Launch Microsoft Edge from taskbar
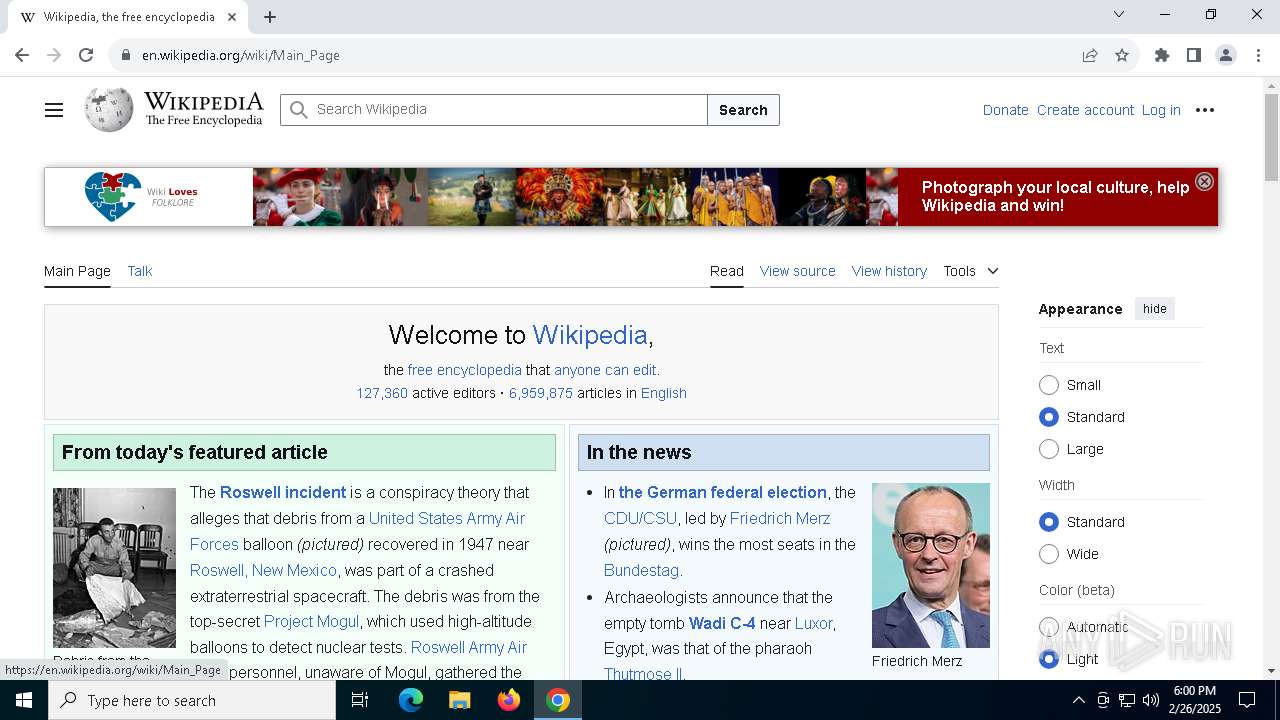 click(x=411, y=700)
